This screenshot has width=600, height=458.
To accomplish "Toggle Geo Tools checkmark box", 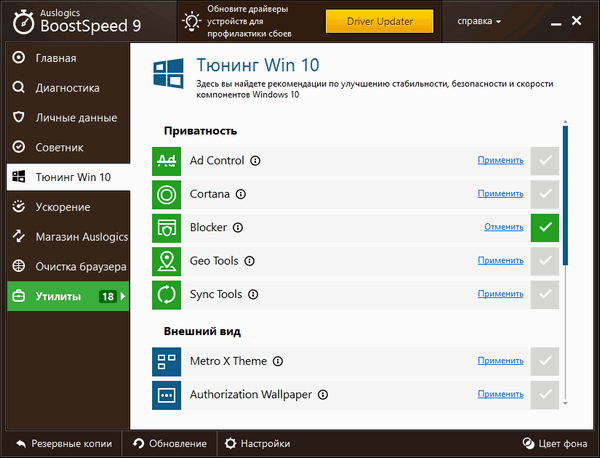I will tap(545, 261).
